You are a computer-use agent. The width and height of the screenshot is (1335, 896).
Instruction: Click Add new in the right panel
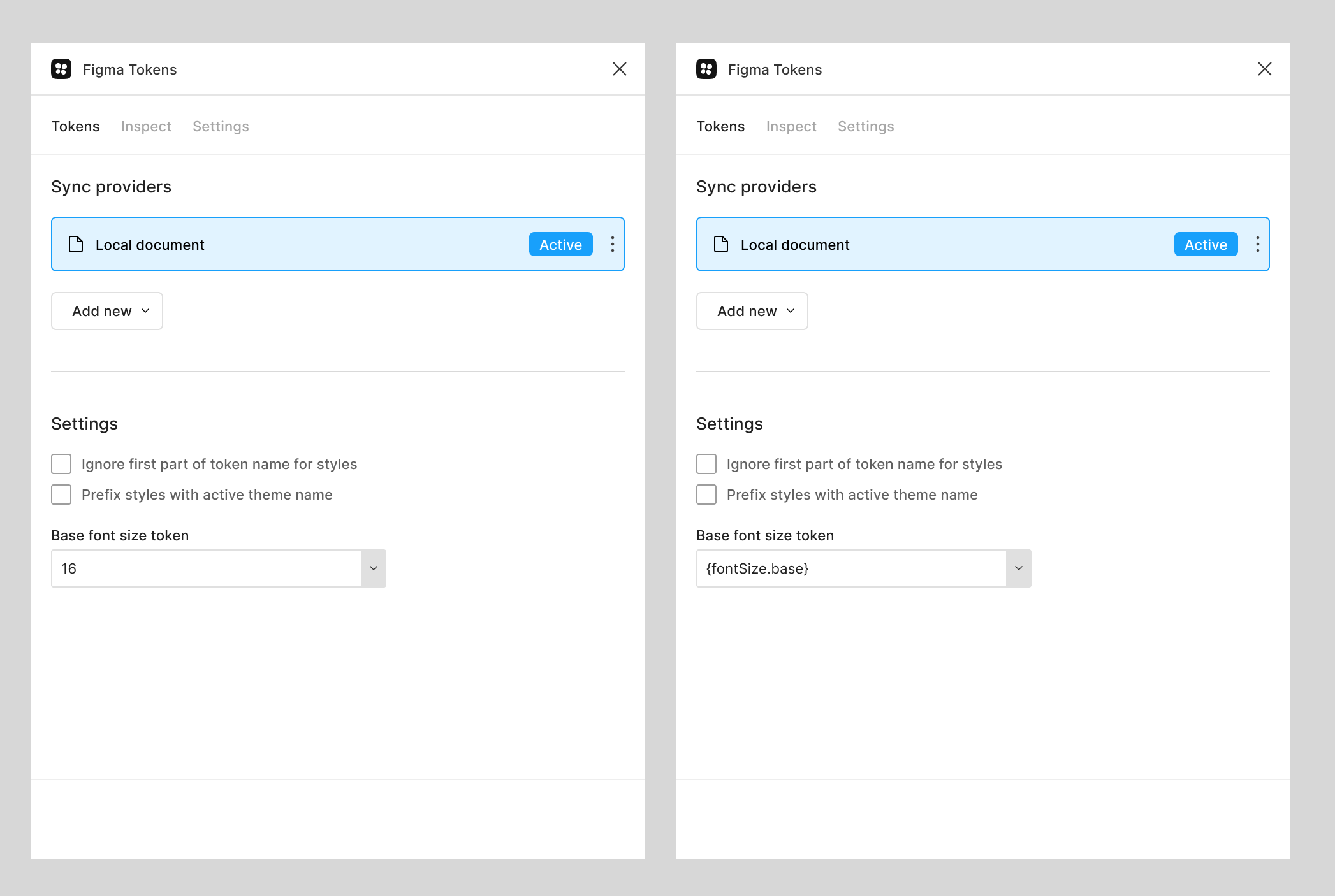tap(752, 311)
